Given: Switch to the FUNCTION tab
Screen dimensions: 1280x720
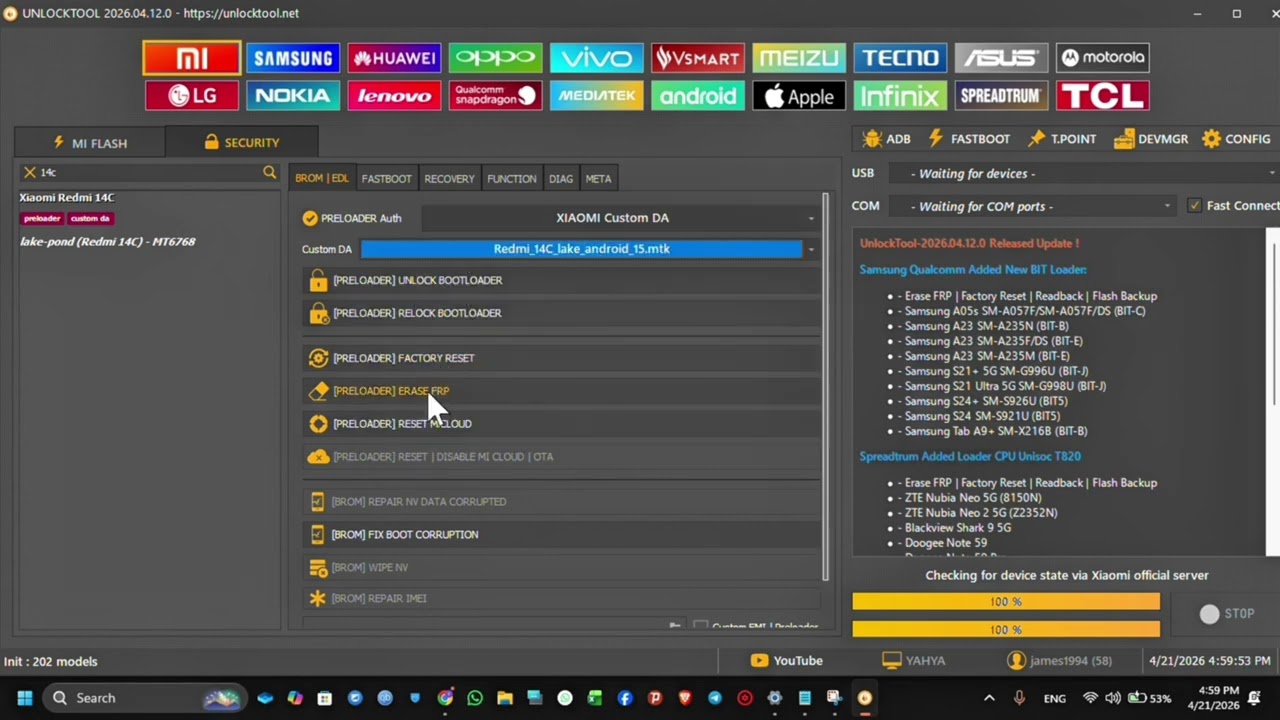Looking at the screenshot, I should tap(511, 179).
